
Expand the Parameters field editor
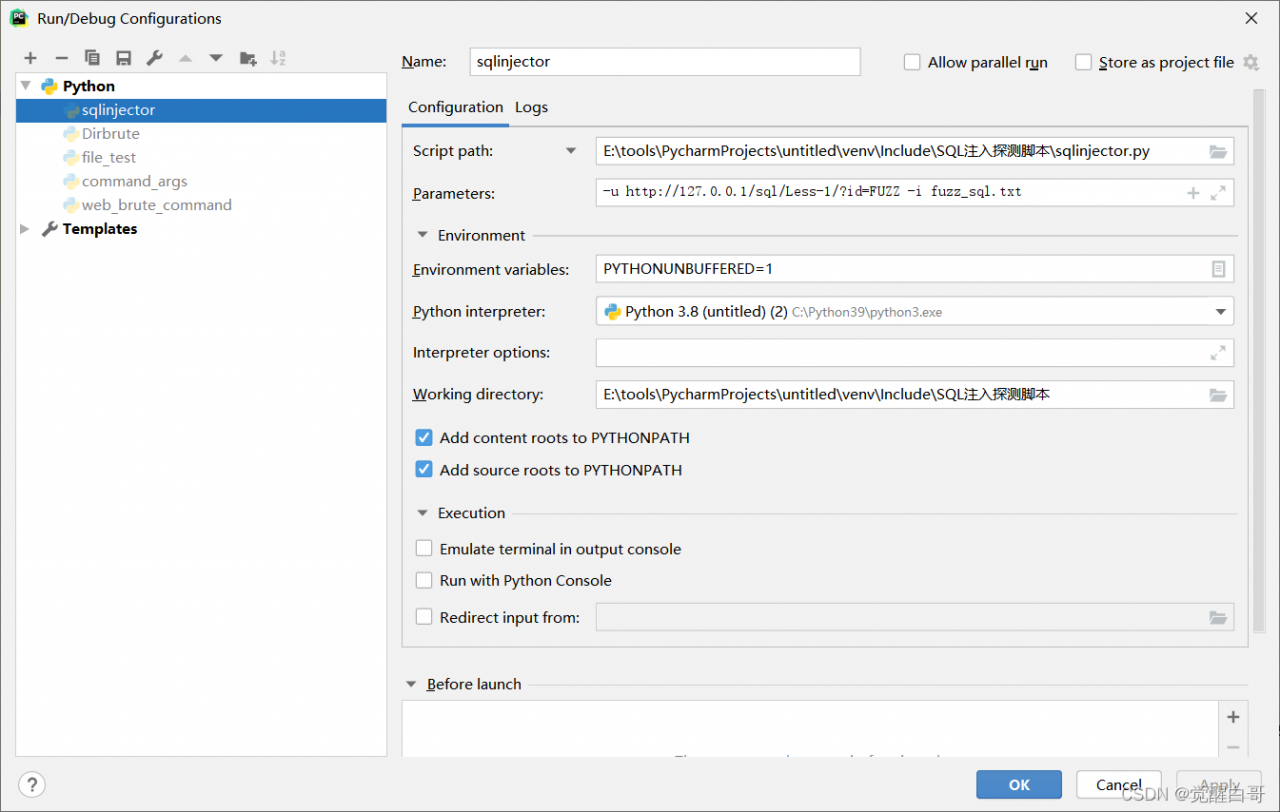pos(1218,193)
